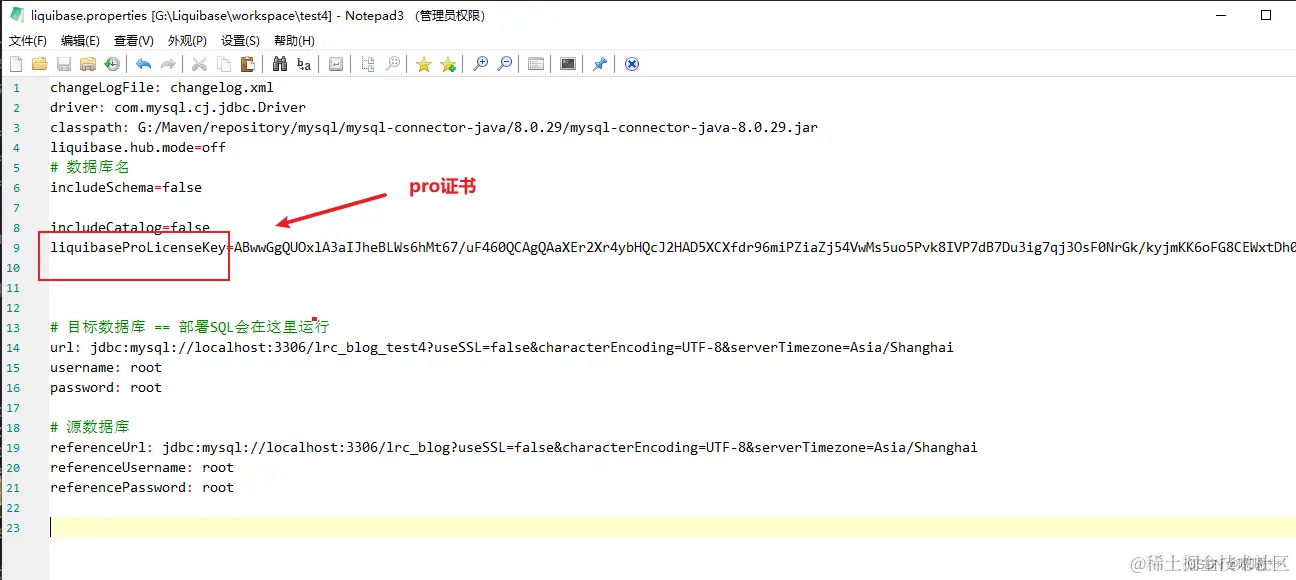Click the Cut scissors icon
The image size is (1296, 580).
(199, 64)
